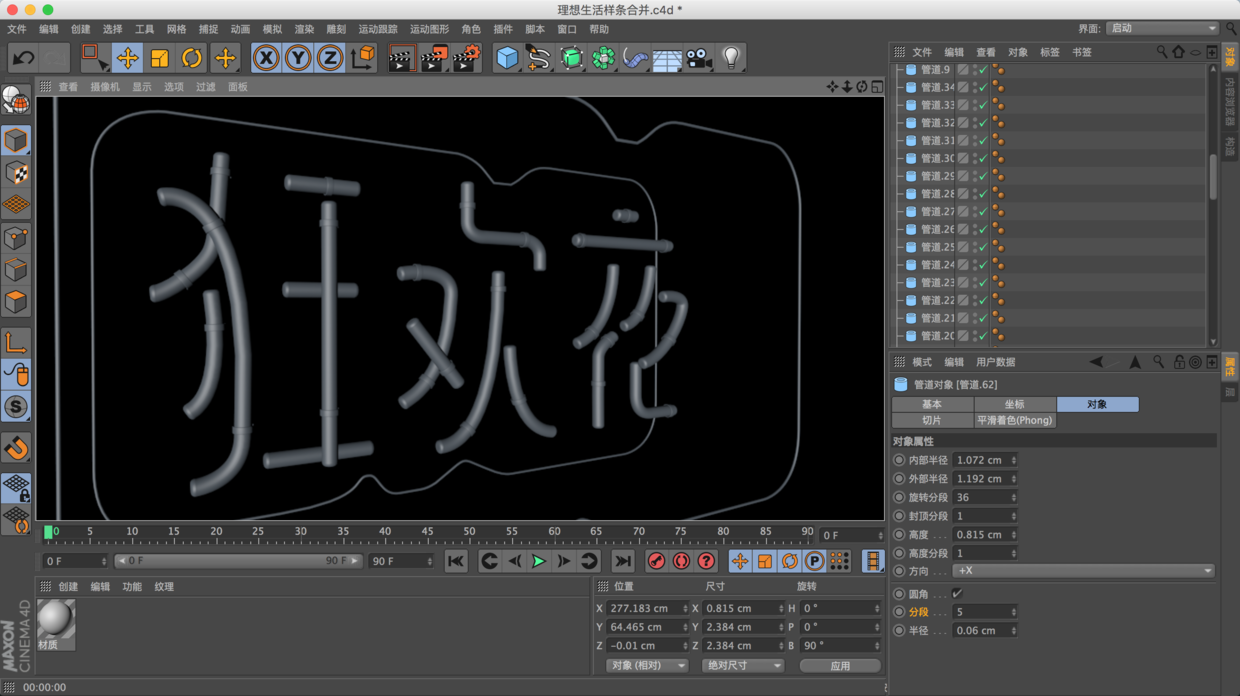The height and width of the screenshot is (696, 1240).
Task: Open the 渲染 menu
Action: (304, 30)
